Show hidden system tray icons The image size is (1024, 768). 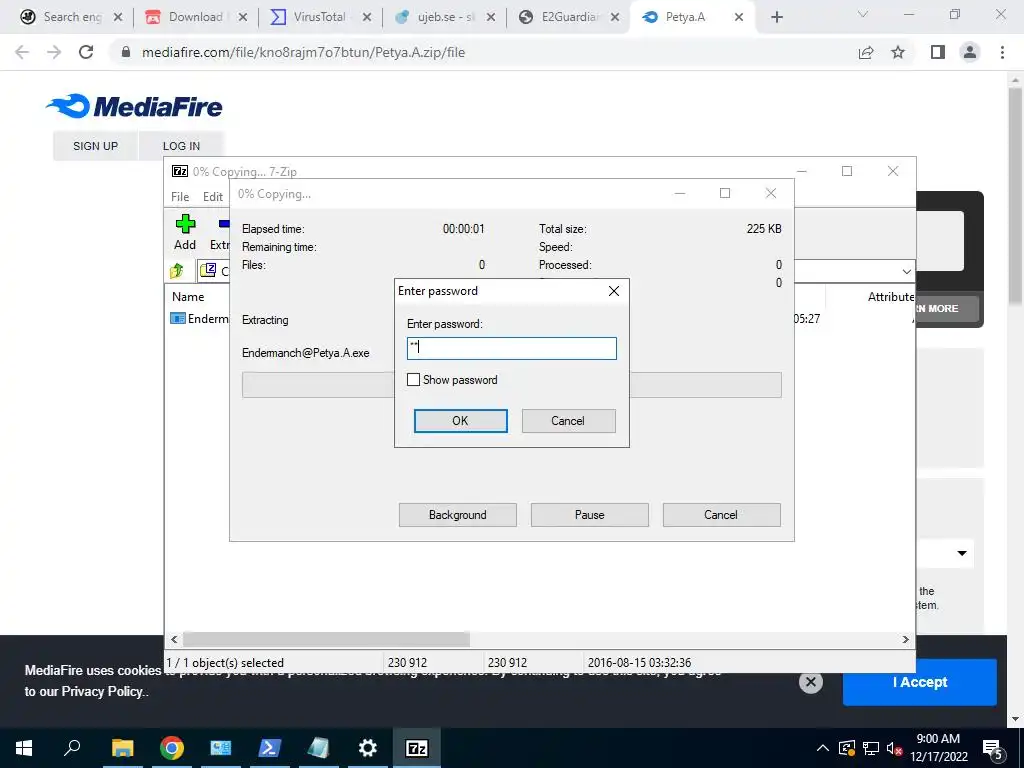coord(823,748)
